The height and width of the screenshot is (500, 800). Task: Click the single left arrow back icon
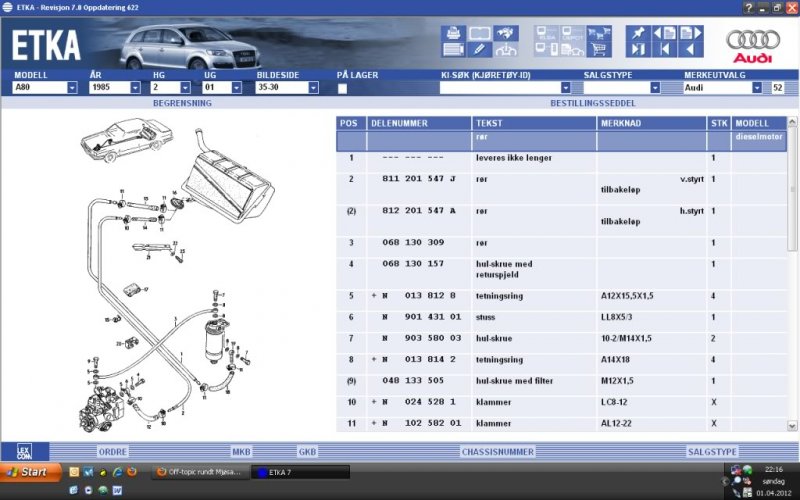(689, 49)
